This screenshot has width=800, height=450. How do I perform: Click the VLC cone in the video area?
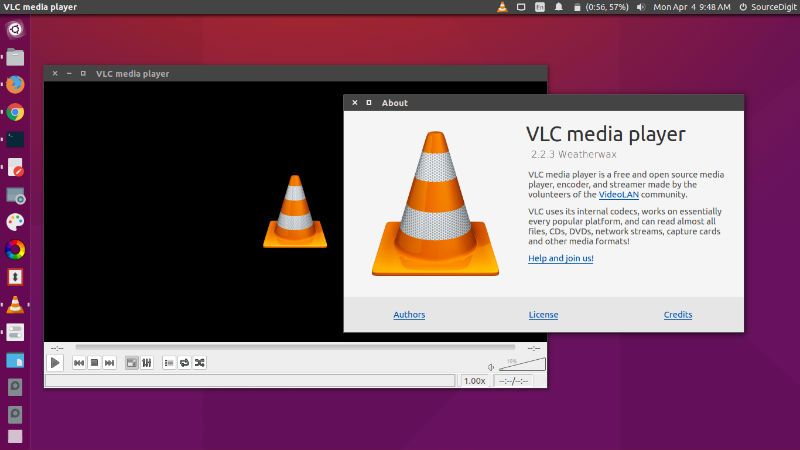pyautogui.click(x=295, y=212)
